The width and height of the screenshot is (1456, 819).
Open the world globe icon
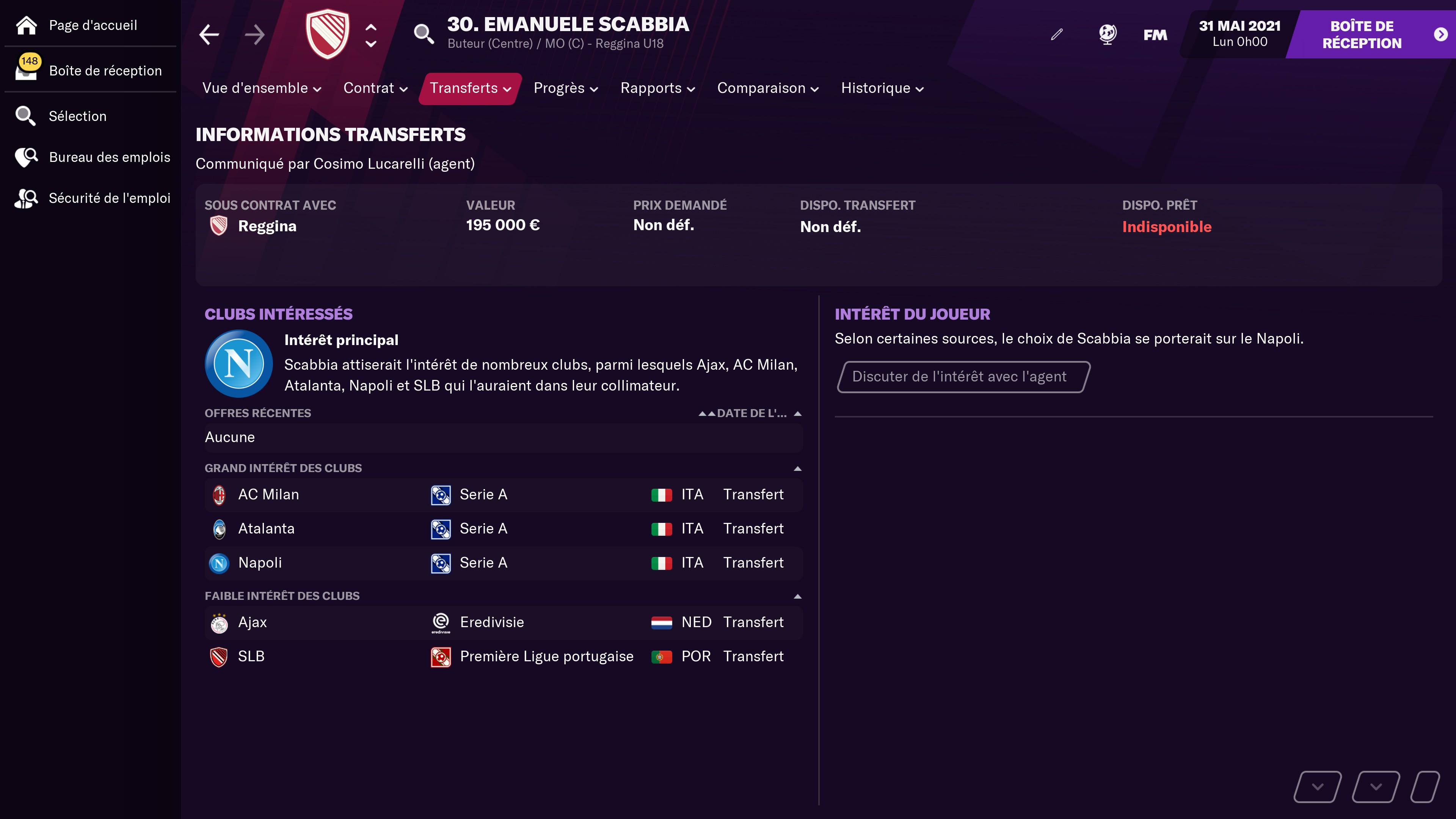click(1107, 35)
